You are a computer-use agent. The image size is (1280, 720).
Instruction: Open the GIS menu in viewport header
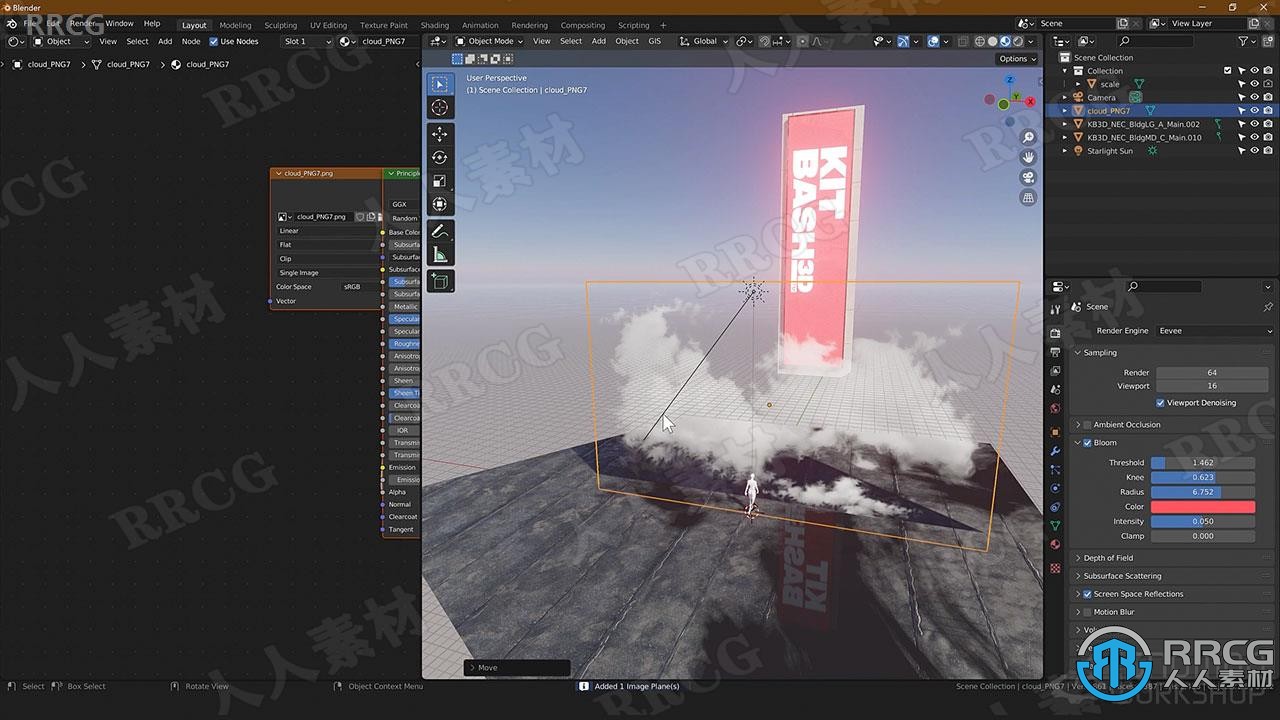coord(654,41)
